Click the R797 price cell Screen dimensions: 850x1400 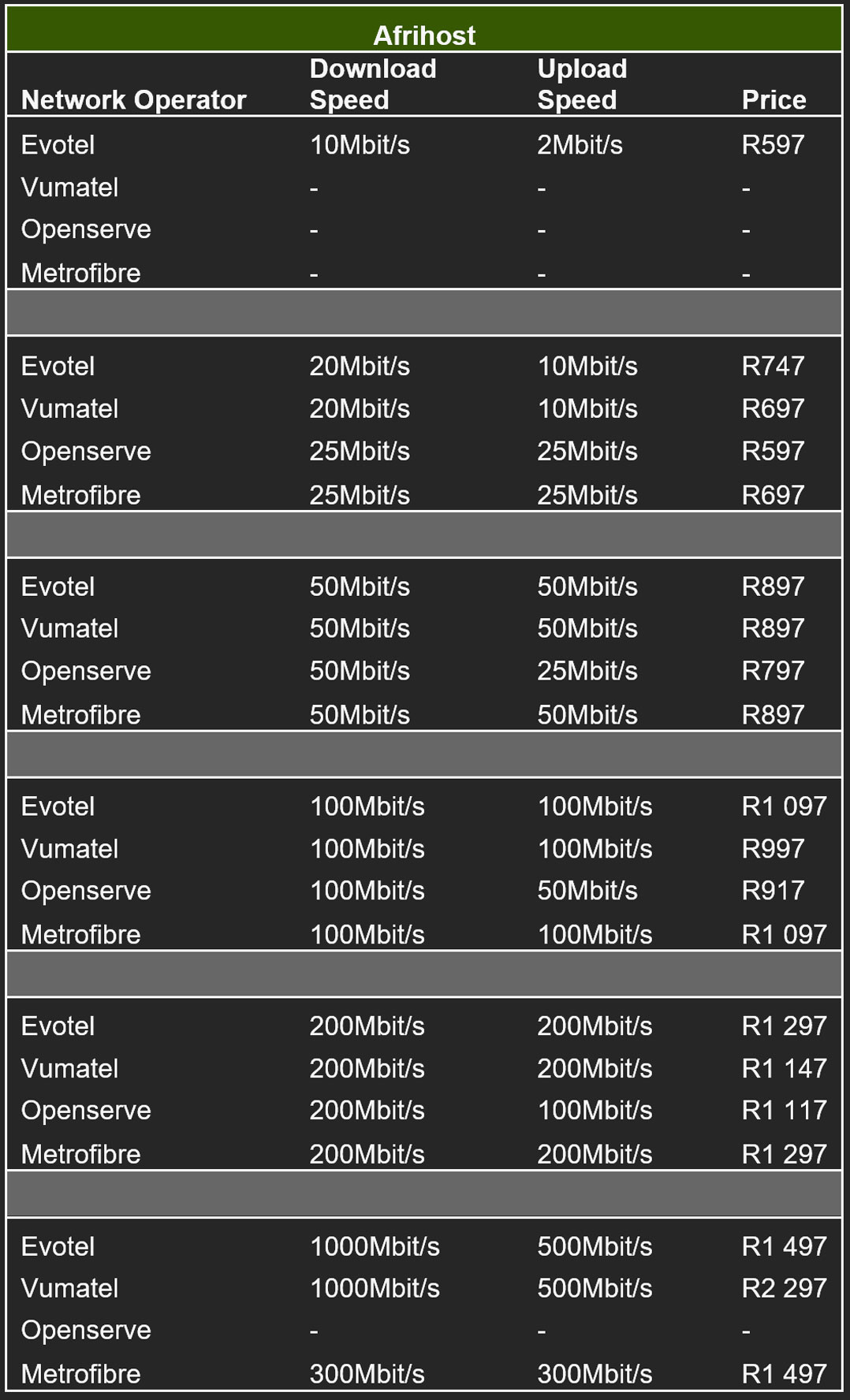773,671
